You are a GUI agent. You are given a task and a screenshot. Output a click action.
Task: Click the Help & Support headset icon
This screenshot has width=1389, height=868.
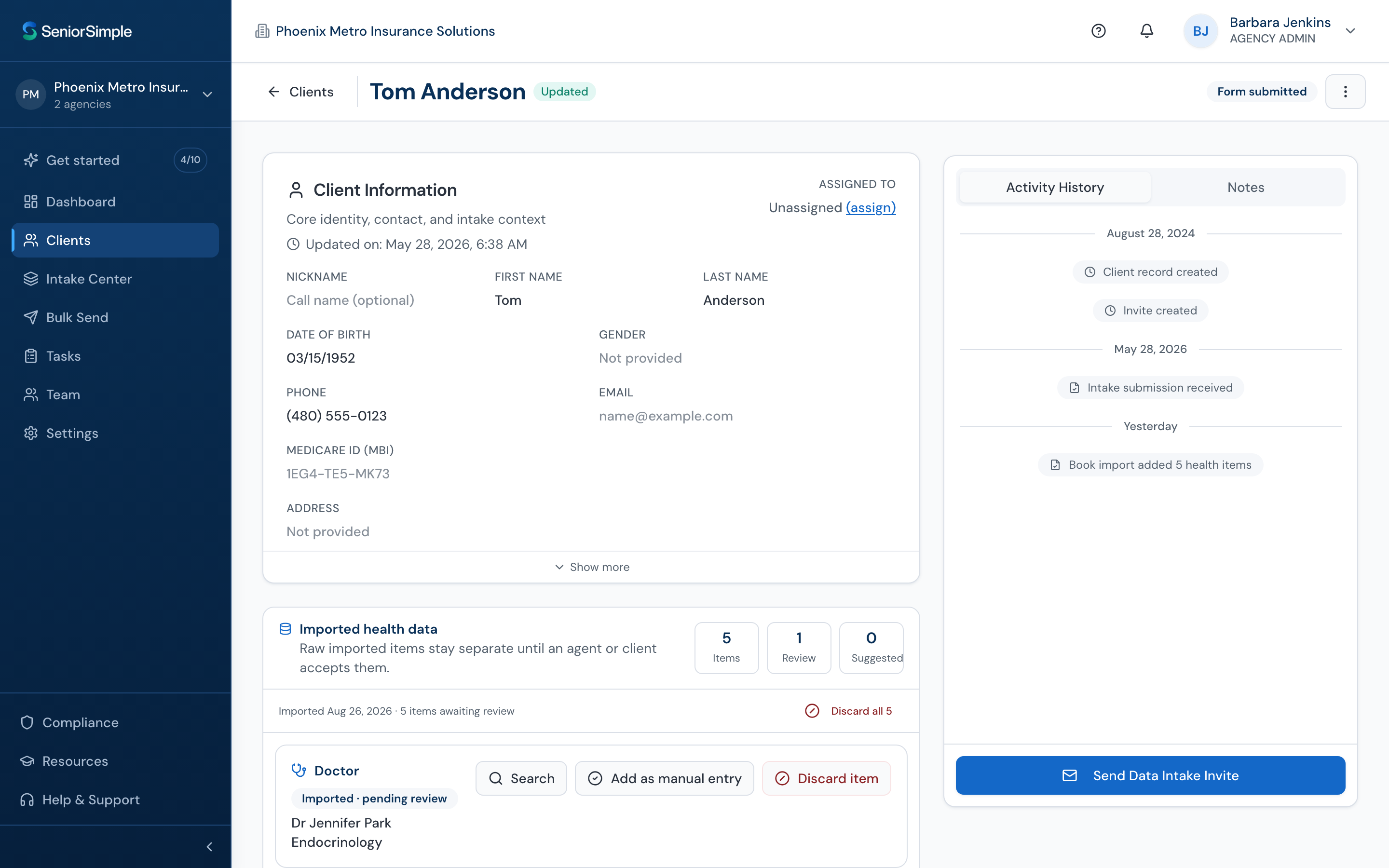point(27,800)
